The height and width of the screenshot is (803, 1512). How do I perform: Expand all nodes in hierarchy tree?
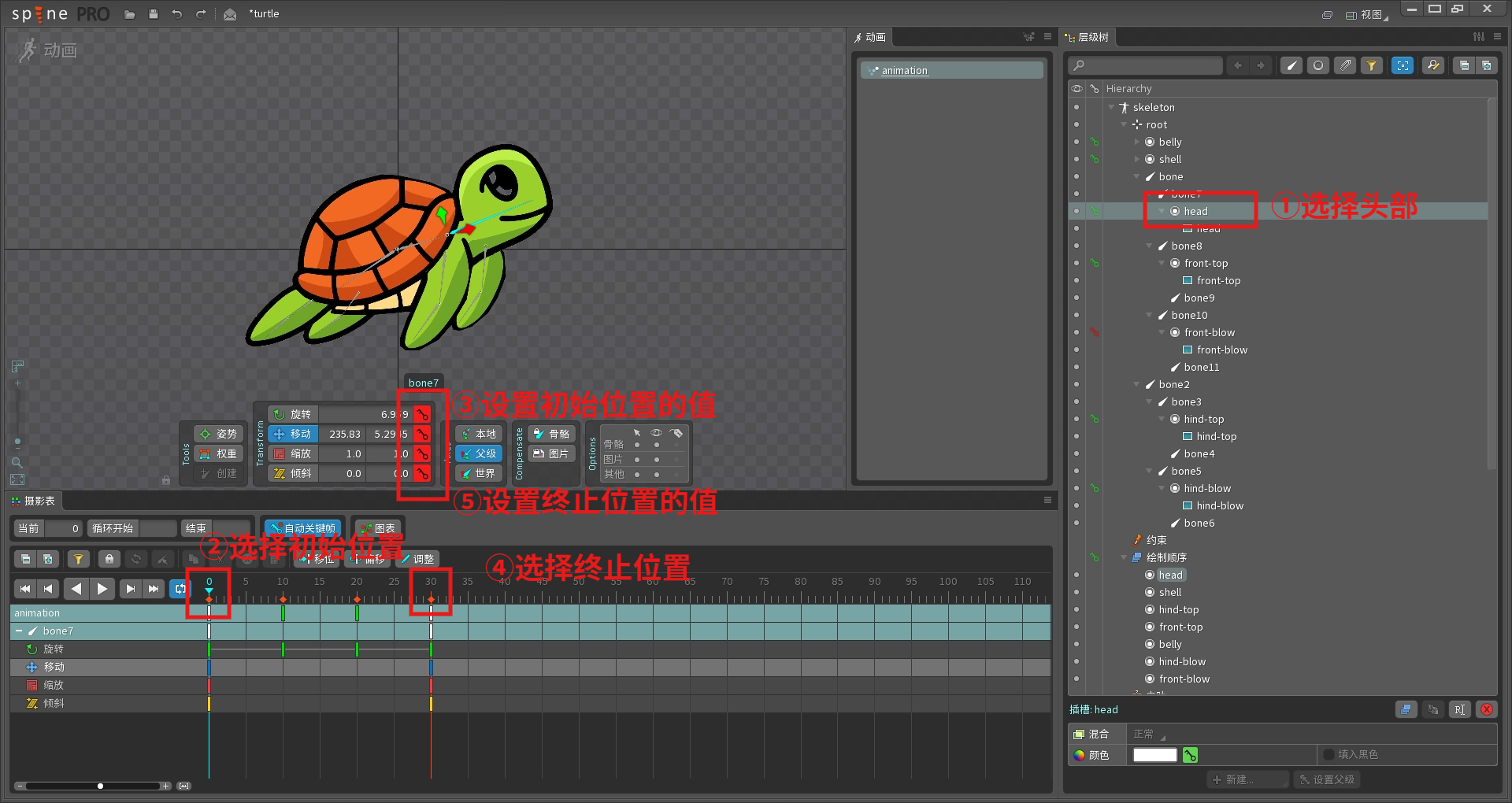(1486, 65)
